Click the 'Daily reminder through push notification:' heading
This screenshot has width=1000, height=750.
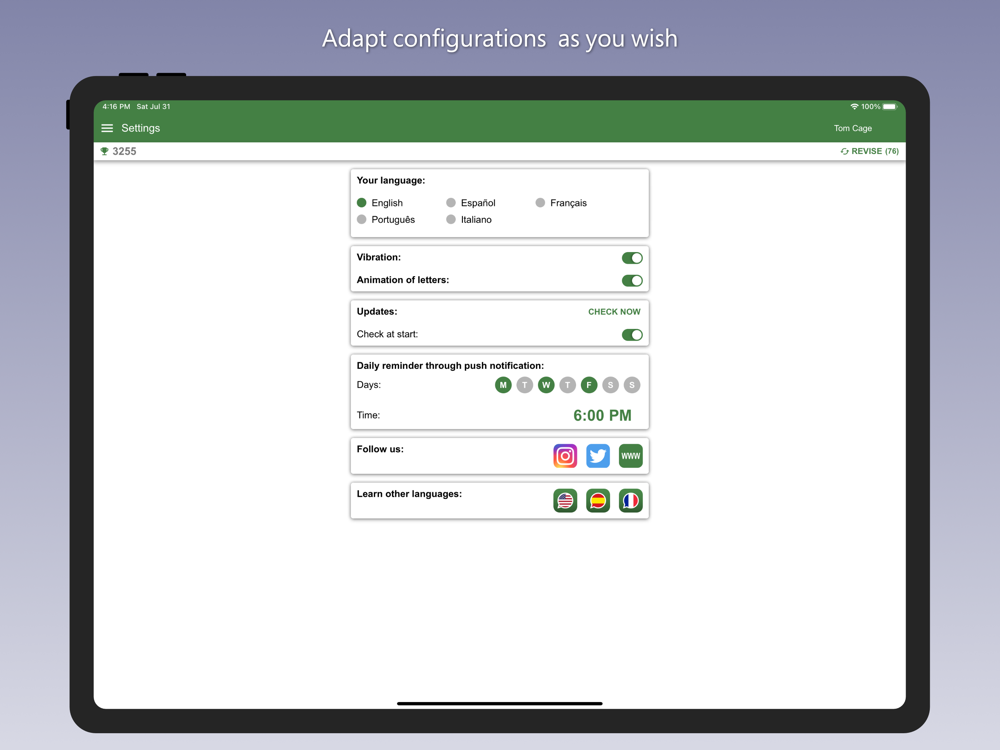[450, 366]
